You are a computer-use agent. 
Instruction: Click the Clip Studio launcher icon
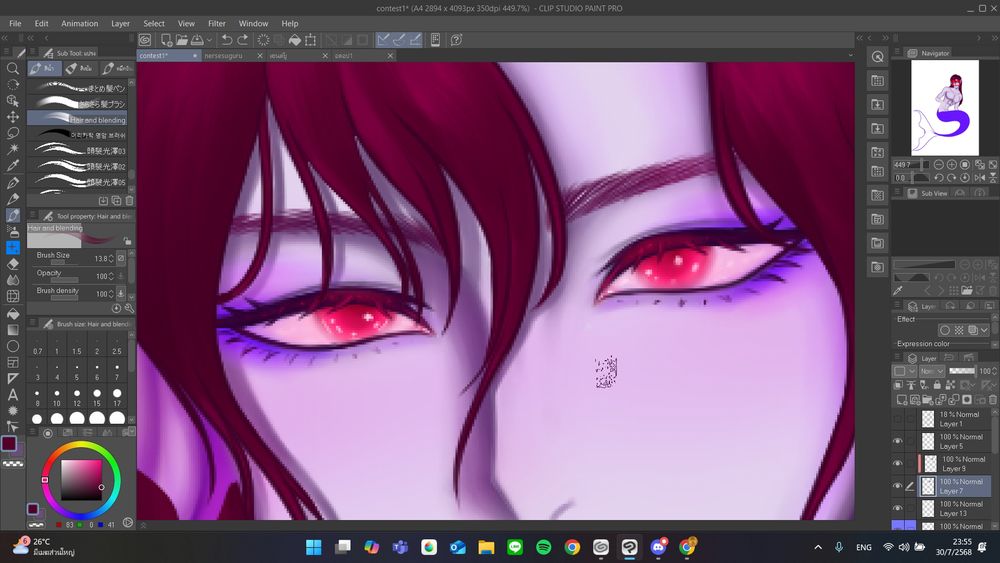tap(145, 40)
